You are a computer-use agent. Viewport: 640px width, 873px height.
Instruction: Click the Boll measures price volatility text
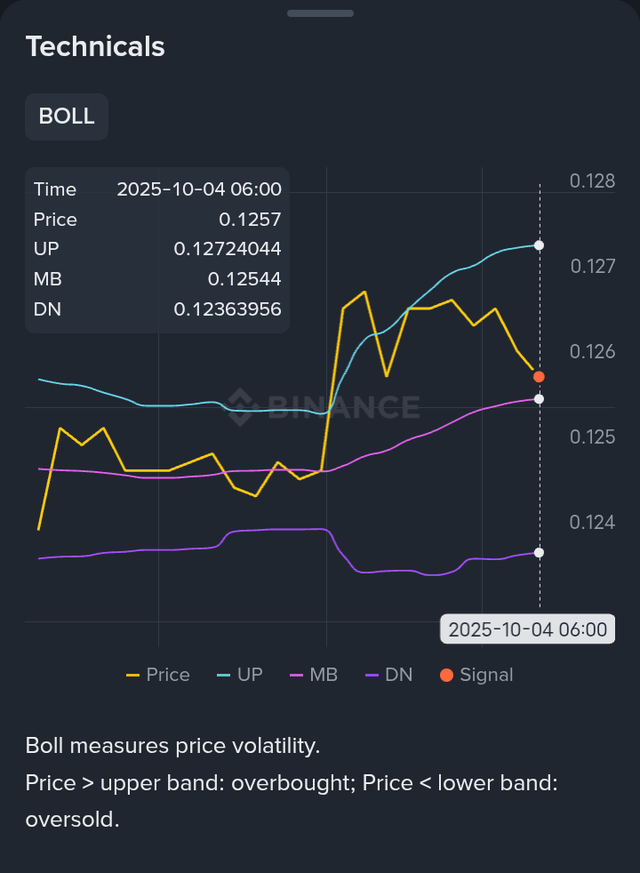(x=172, y=745)
